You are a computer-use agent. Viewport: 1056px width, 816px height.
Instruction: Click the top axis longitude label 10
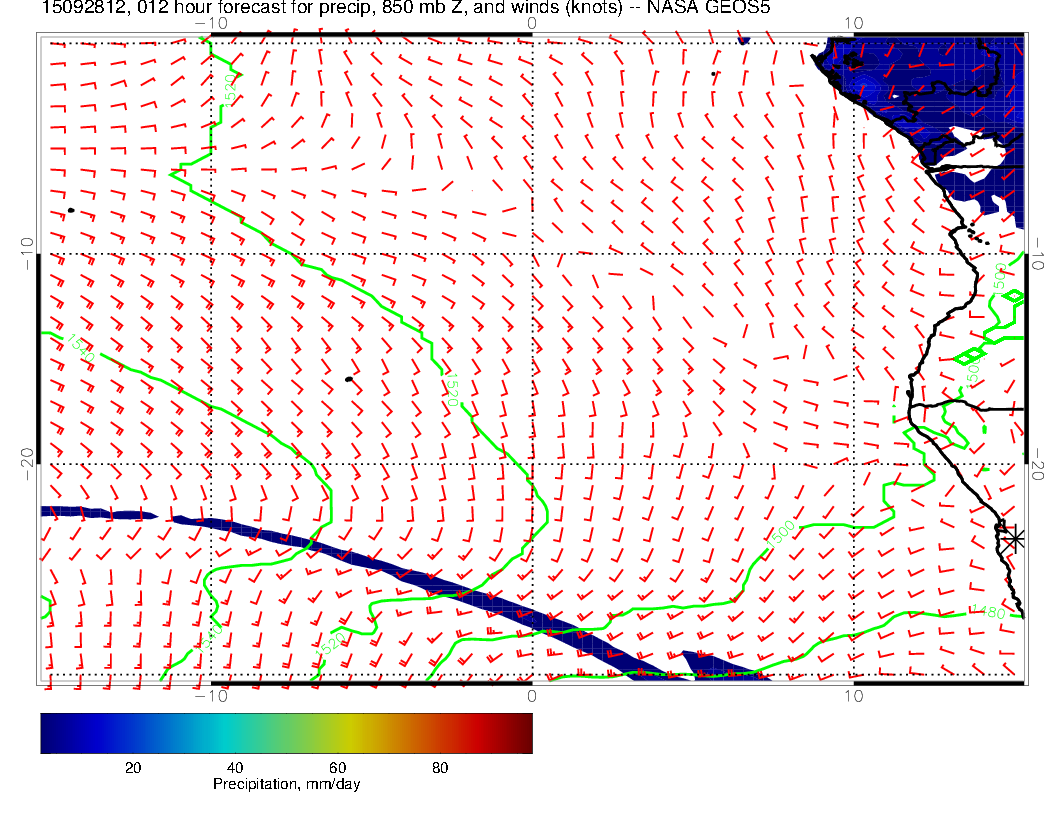pos(853,22)
